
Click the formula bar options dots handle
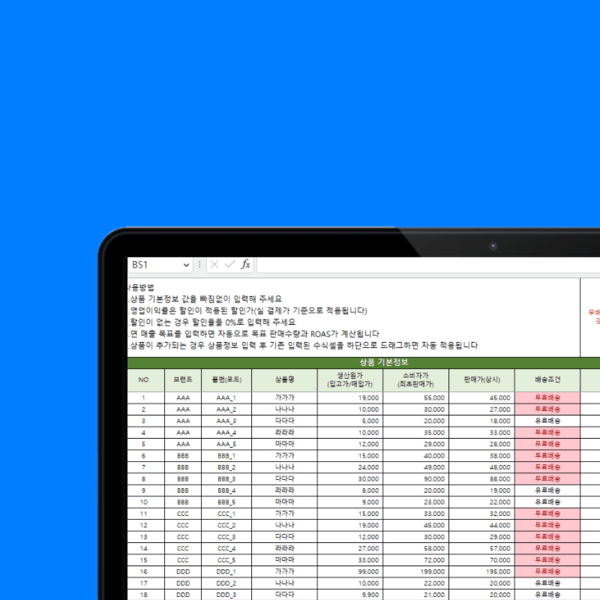[199, 264]
